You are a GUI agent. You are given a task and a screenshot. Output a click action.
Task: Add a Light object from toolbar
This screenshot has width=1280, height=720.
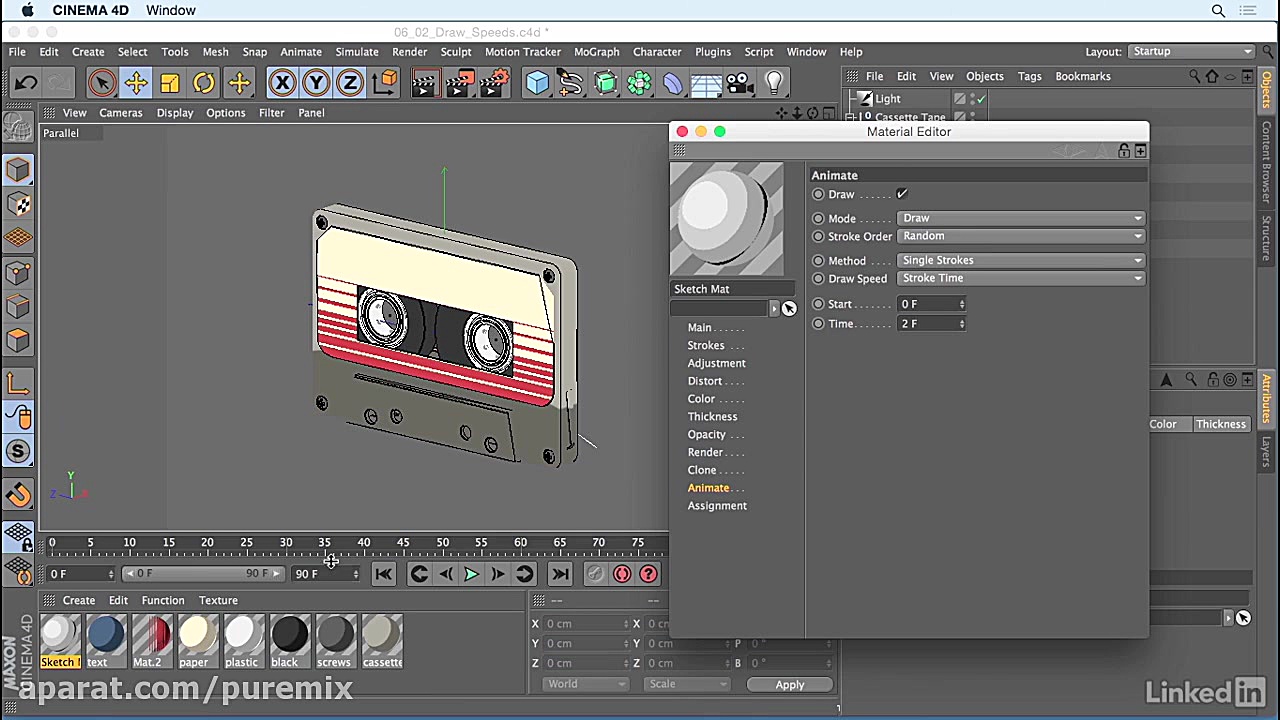click(774, 83)
